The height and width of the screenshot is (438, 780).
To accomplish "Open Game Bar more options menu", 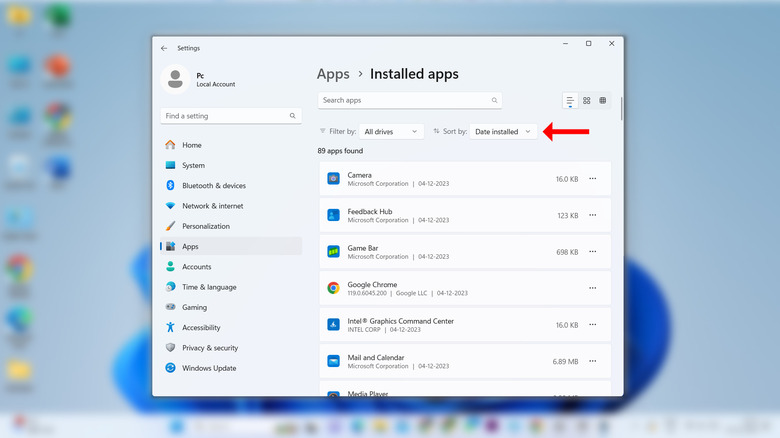I will pos(593,252).
